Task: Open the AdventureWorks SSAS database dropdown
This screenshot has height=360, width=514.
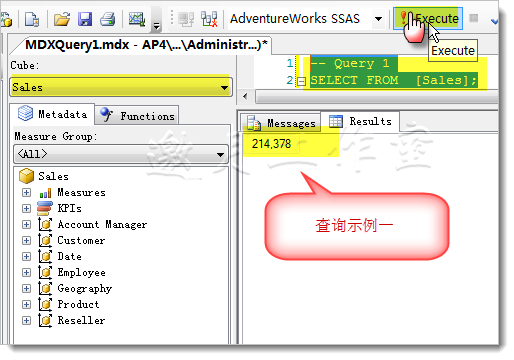Action: [378, 19]
